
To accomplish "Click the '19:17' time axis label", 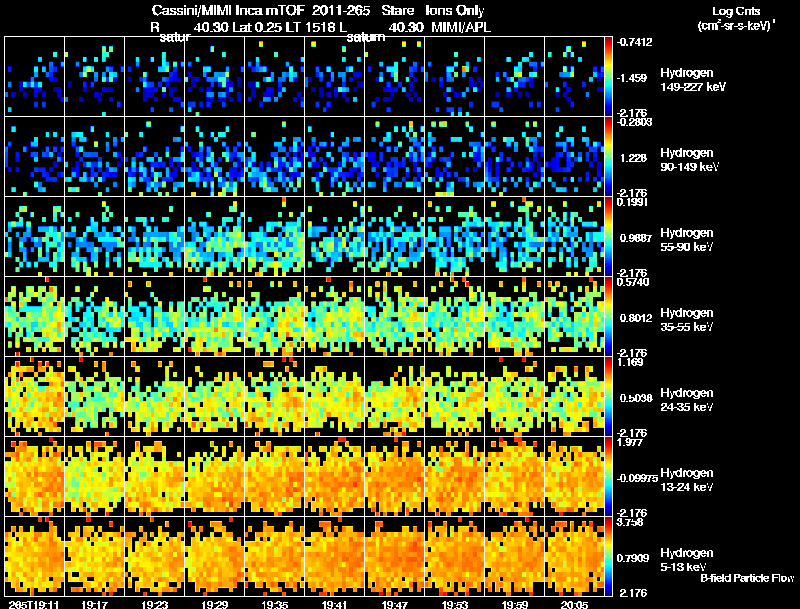I will tap(94, 604).
